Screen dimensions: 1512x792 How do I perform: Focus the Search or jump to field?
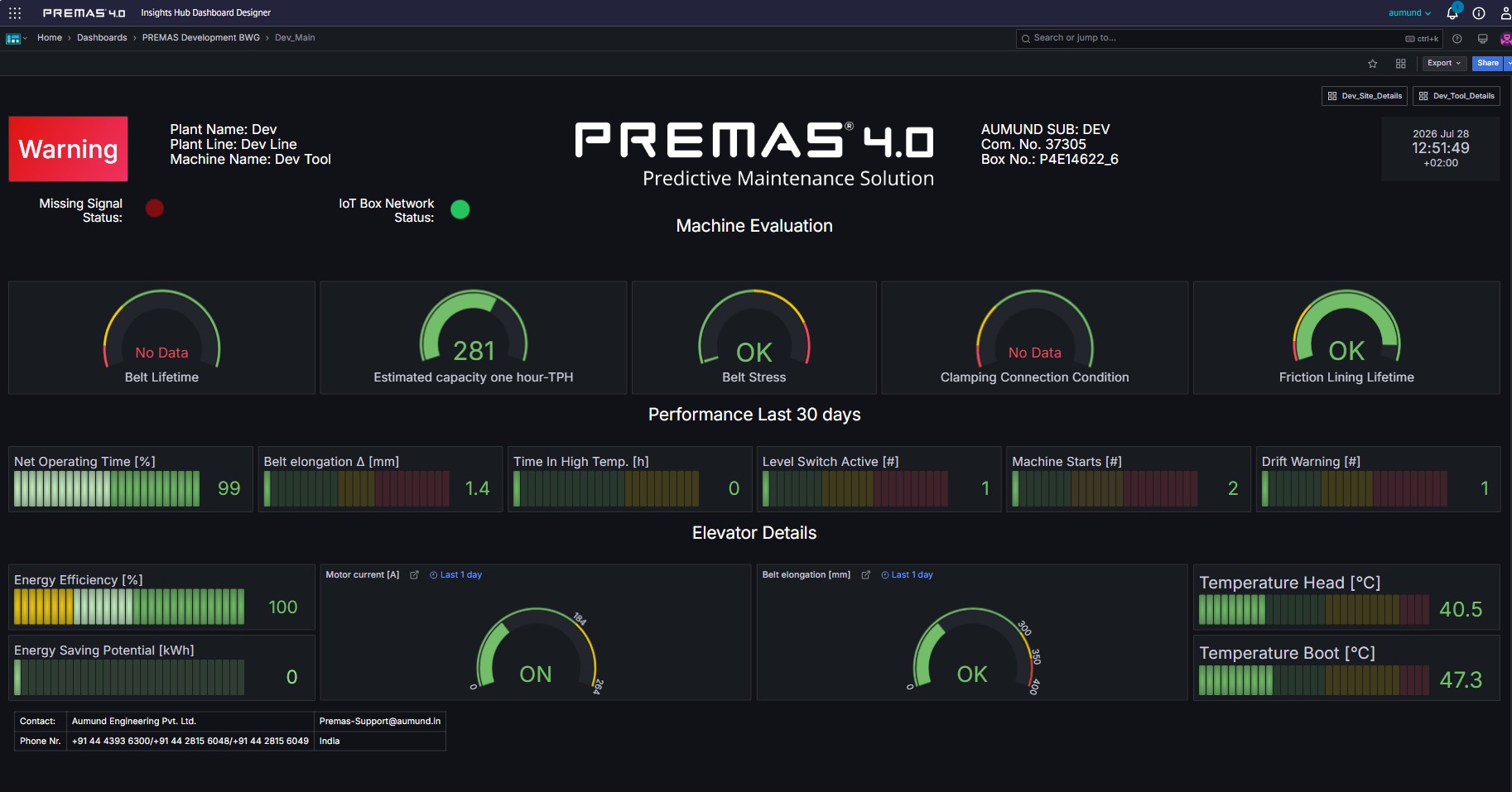pos(1229,38)
